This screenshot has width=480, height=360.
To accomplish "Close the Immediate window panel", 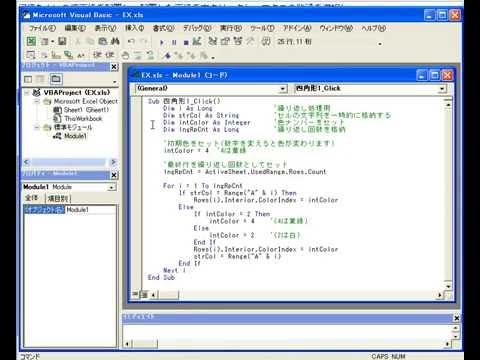I will [x=457, y=318].
